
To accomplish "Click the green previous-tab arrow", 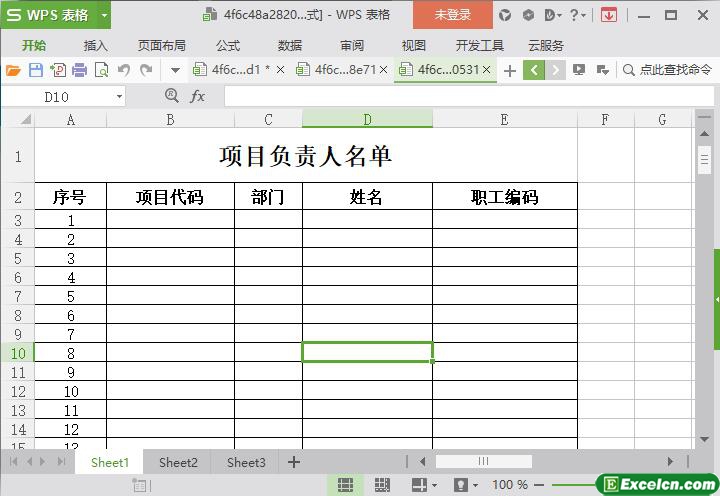I will pyautogui.click(x=534, y=70).
